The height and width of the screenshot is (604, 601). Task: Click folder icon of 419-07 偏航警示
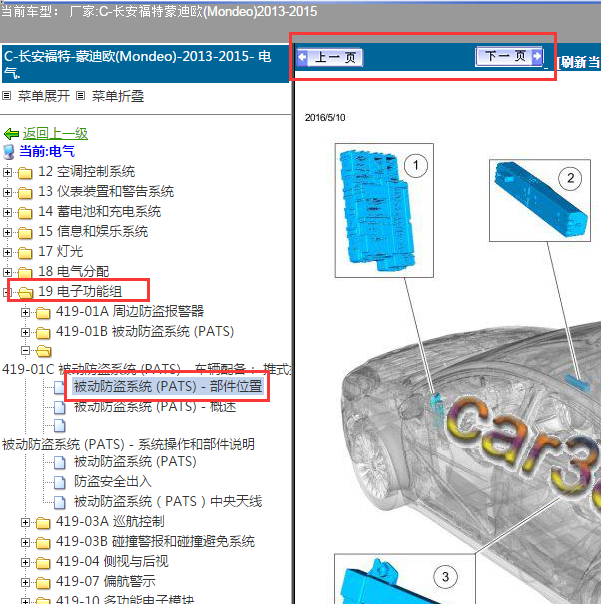coord(43,583)
